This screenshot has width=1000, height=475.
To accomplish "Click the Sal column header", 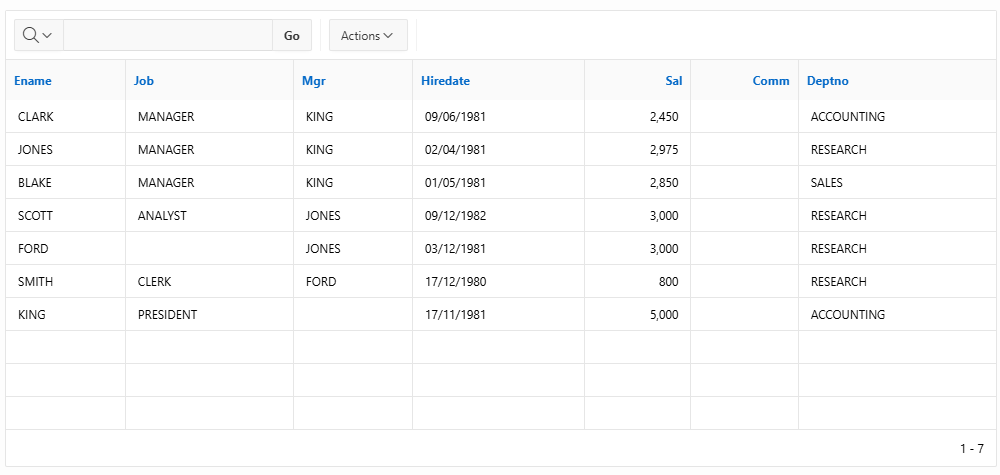I will coord(673,81).
